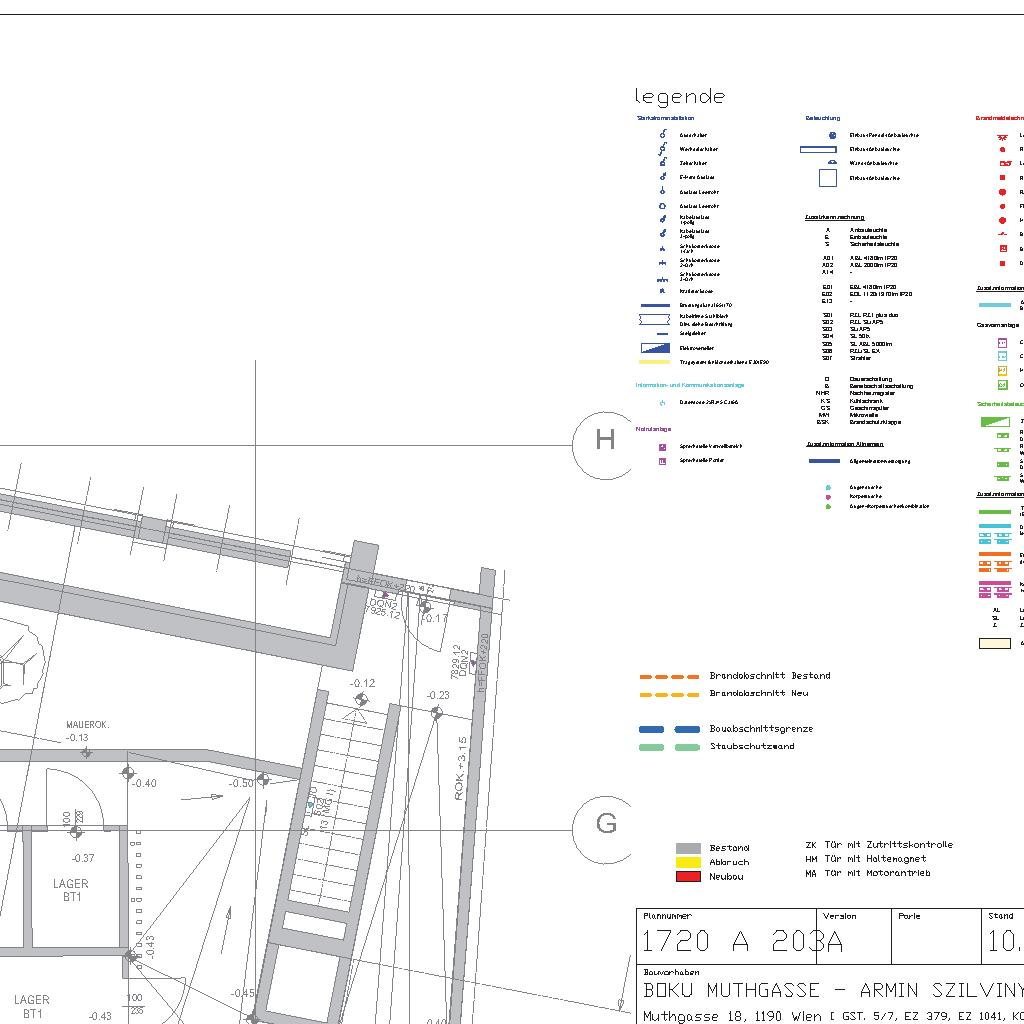Select the yellow Abbruch color swatch

688,862
